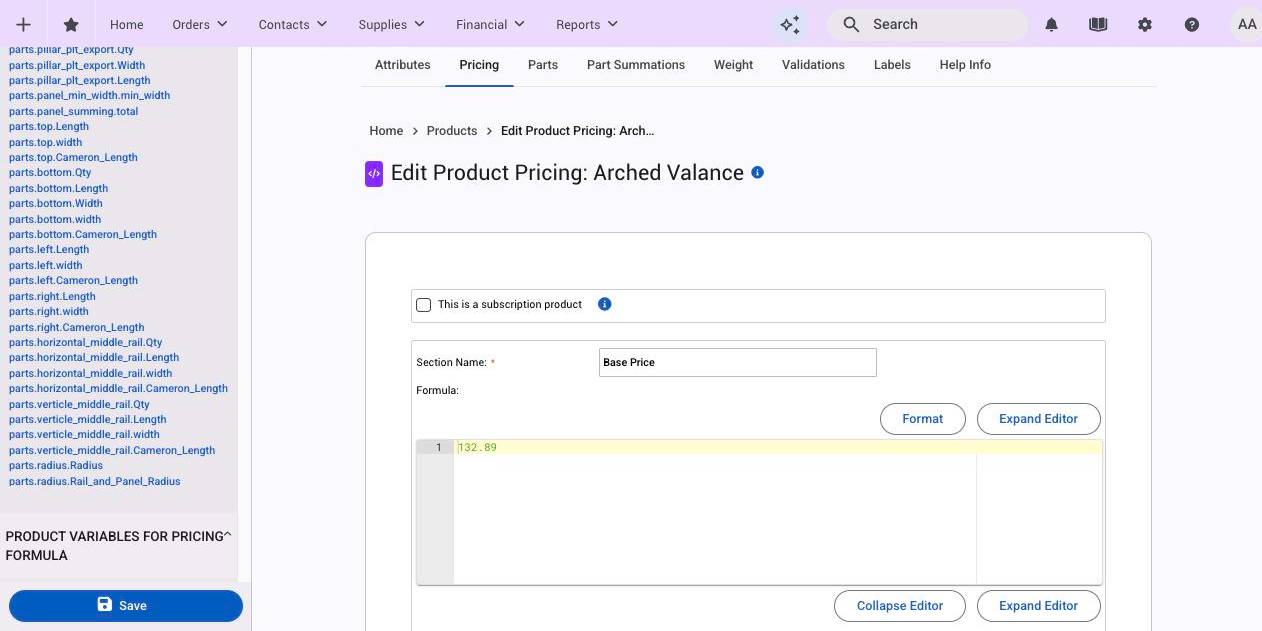1262x631 pixels.
Task: Insert parts.pillar_plt_export.Width variable
Action: coord(77,65)
